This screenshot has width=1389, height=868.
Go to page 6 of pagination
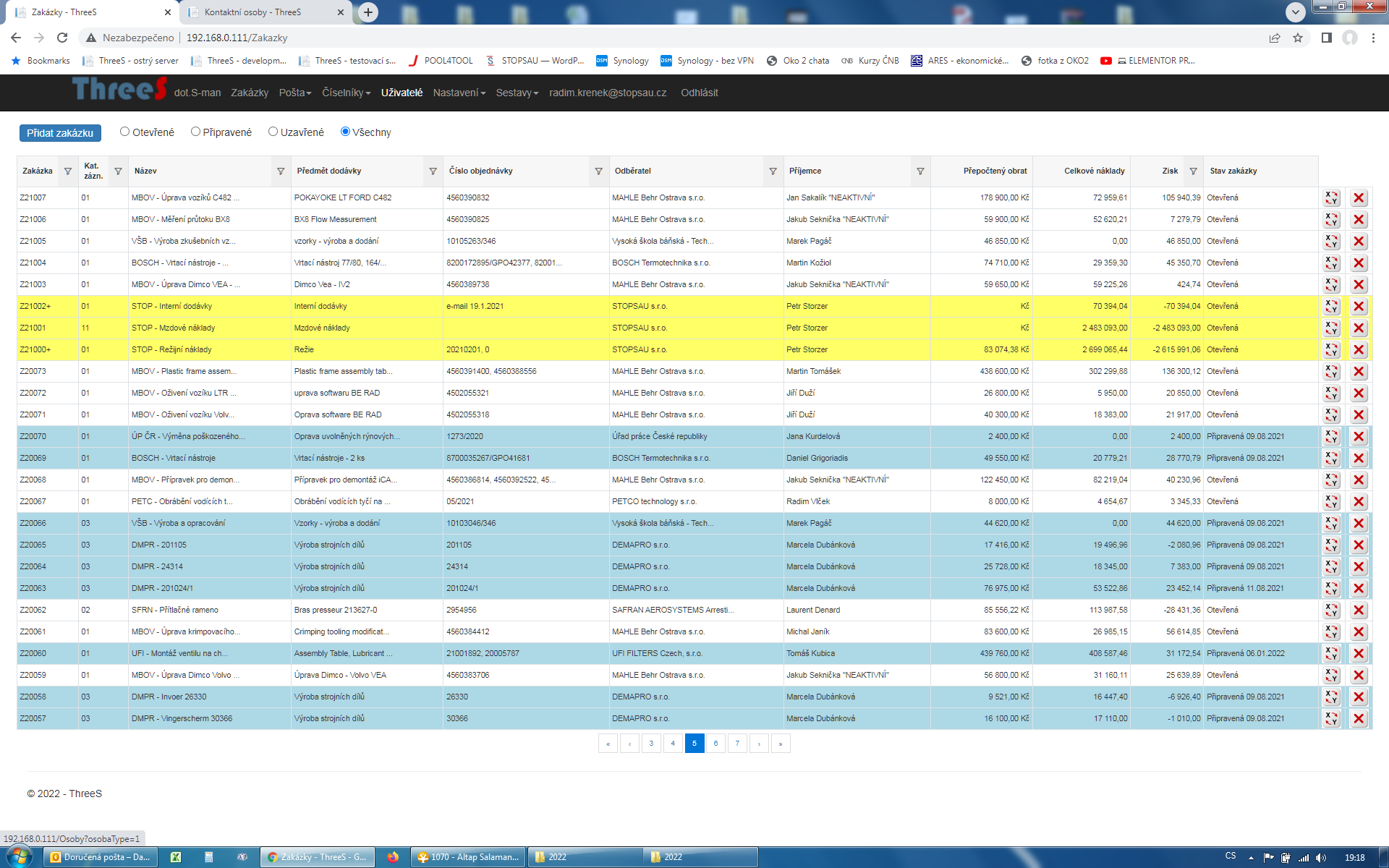point(715,743)
